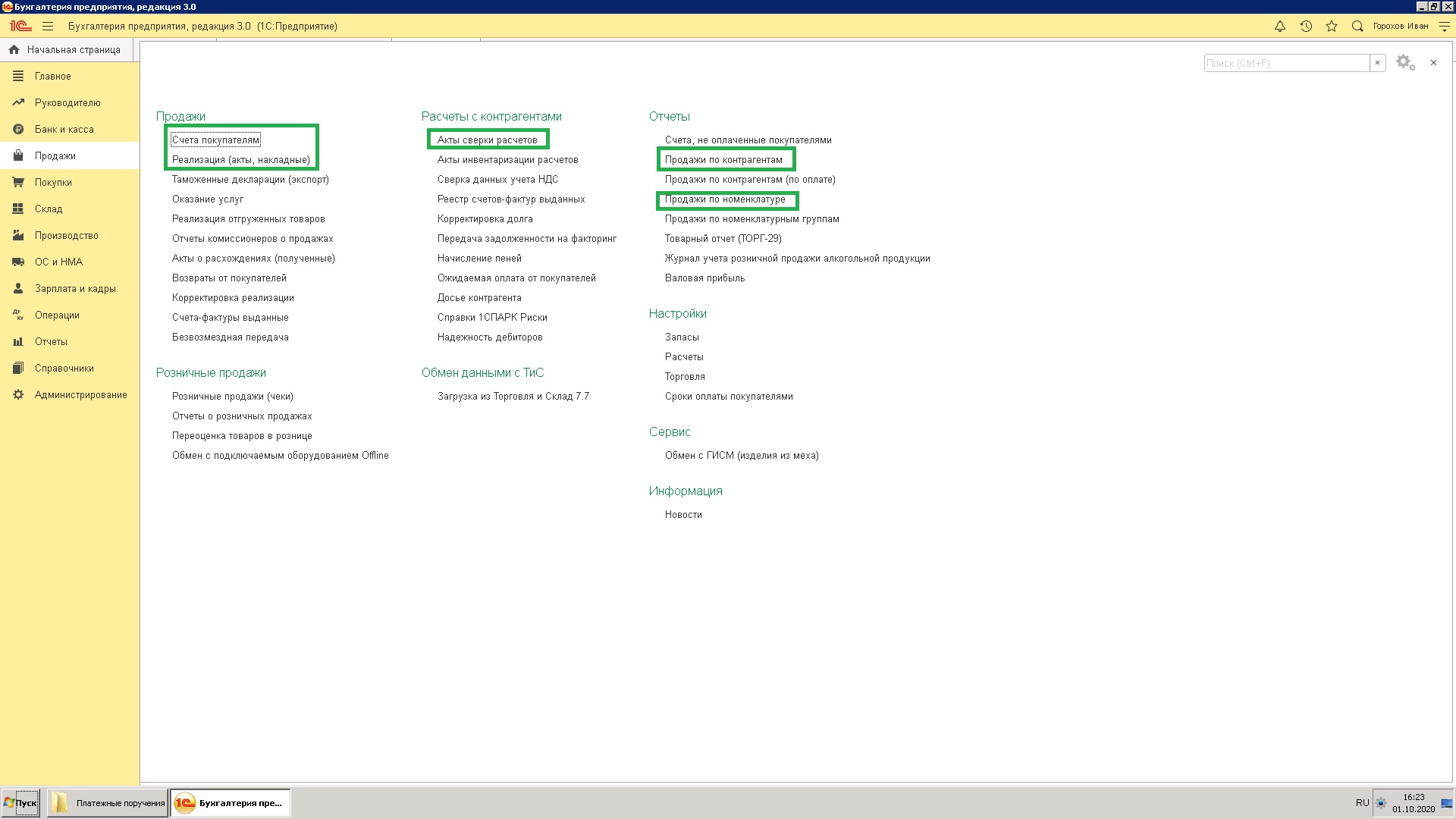The width and height of the screenshot is (1456, 819).
Task: Open Банк и касса section
Action: point(64,129)
